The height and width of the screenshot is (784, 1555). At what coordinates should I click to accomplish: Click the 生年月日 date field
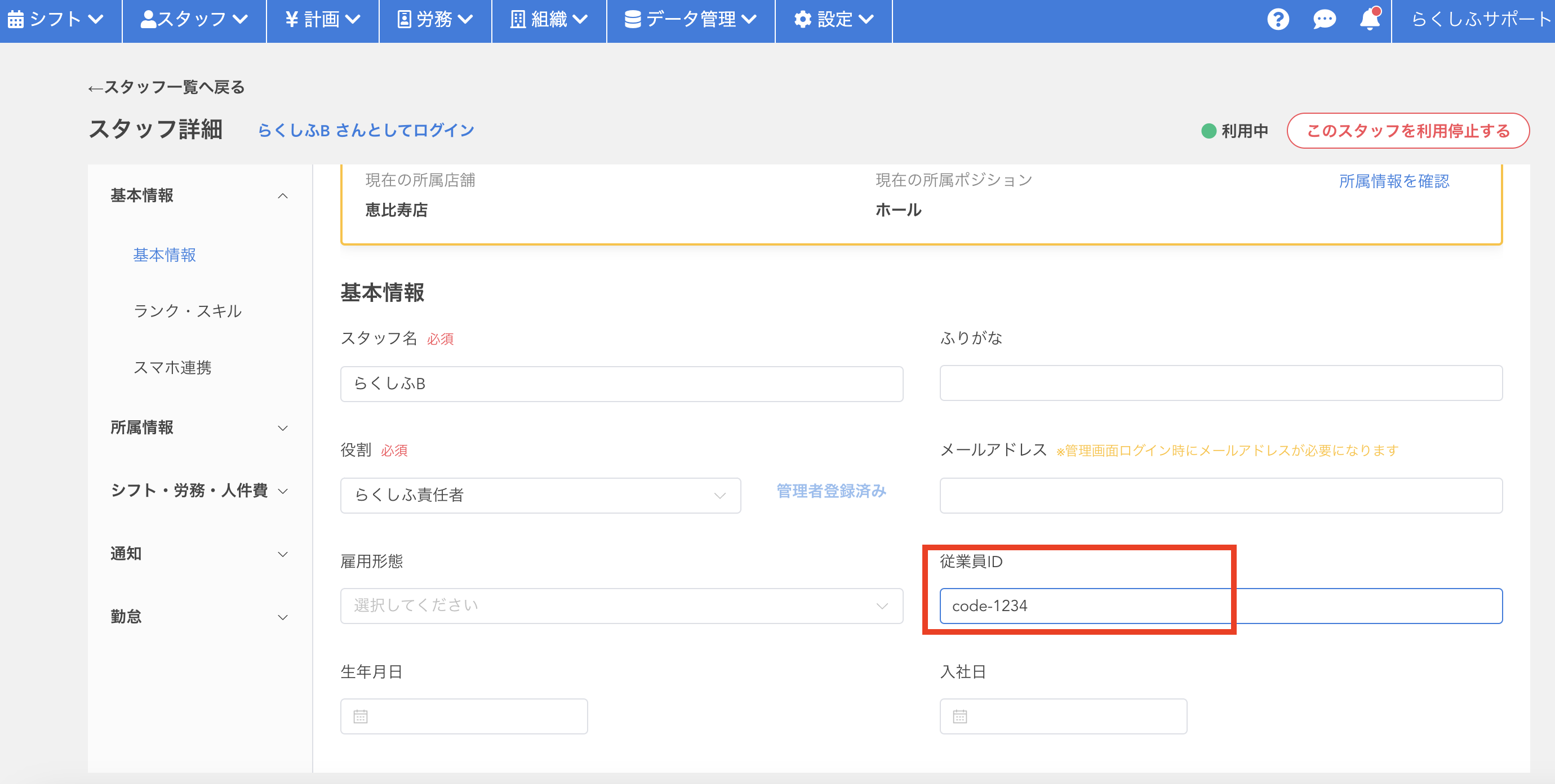464,716
